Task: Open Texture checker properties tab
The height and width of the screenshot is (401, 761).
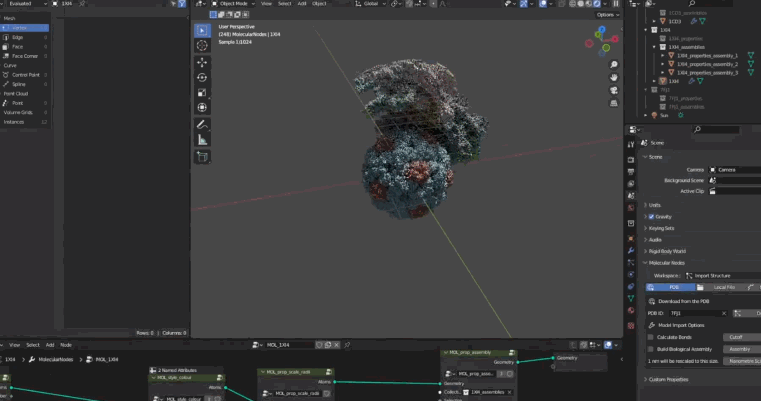Action: click(630, 326)
